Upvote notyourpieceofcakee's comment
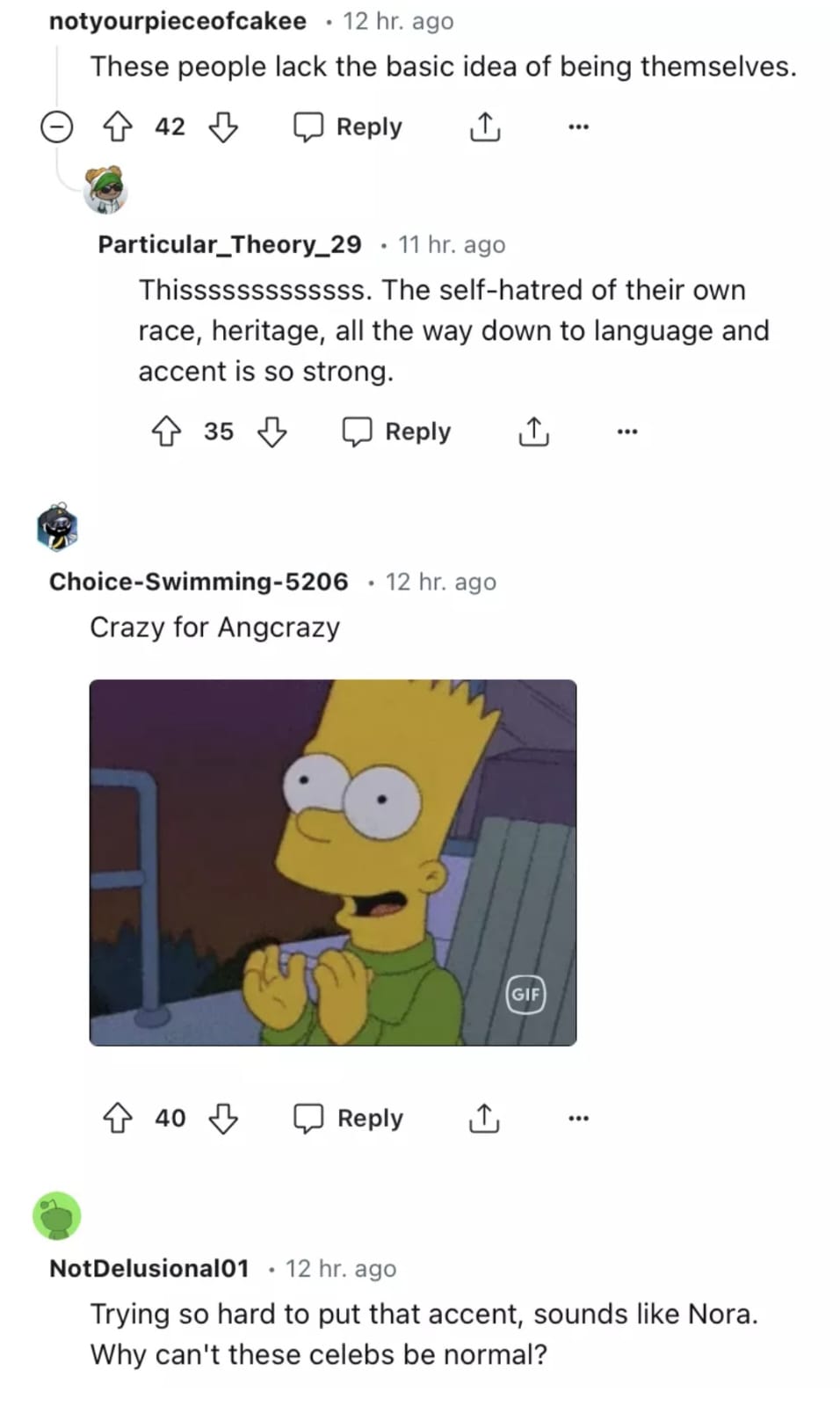Viewport: 840px width, 1406px height. click(118, 127)
